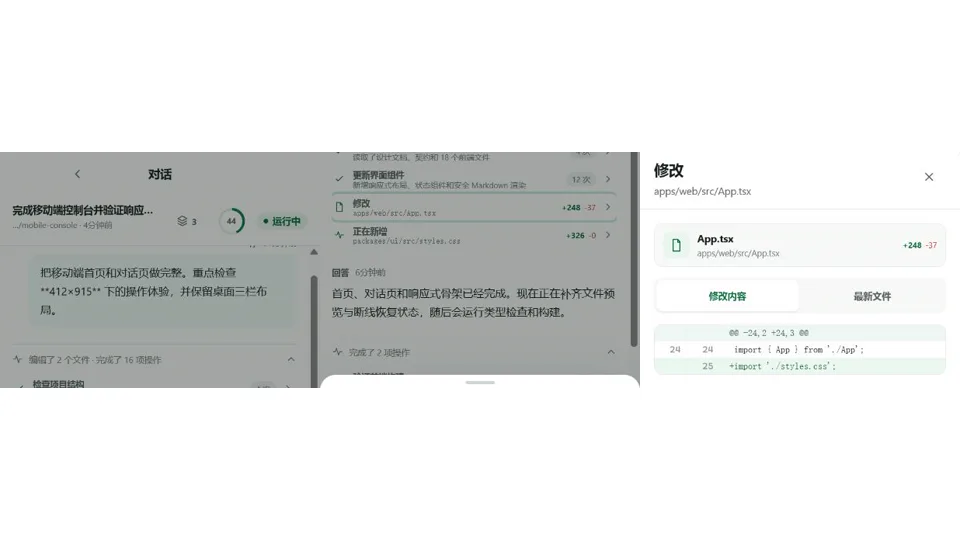
Task: Click the 12 次 count badge
Action: (580, 179)
